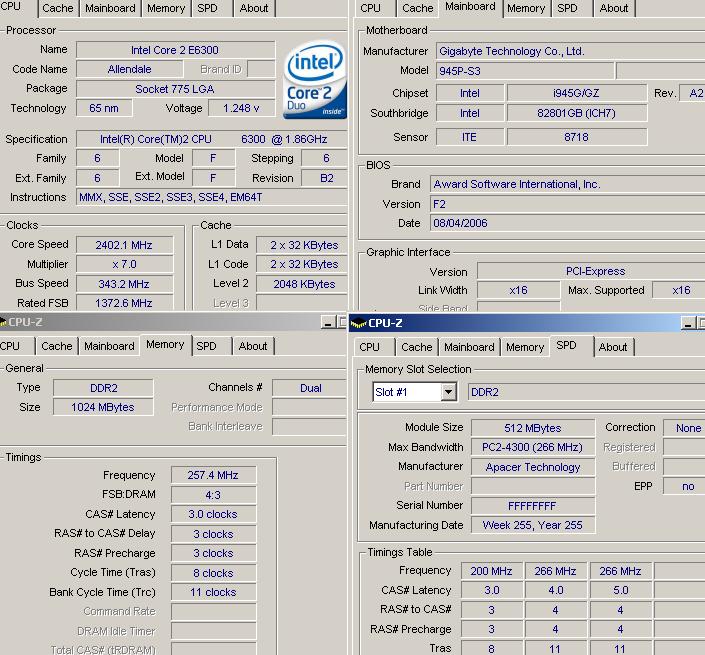Image resolution: width=705 pixels, height=655 pixels.
Task: Minimize the CPU-Z window showing Memory timings
Action: coord(328,322)
